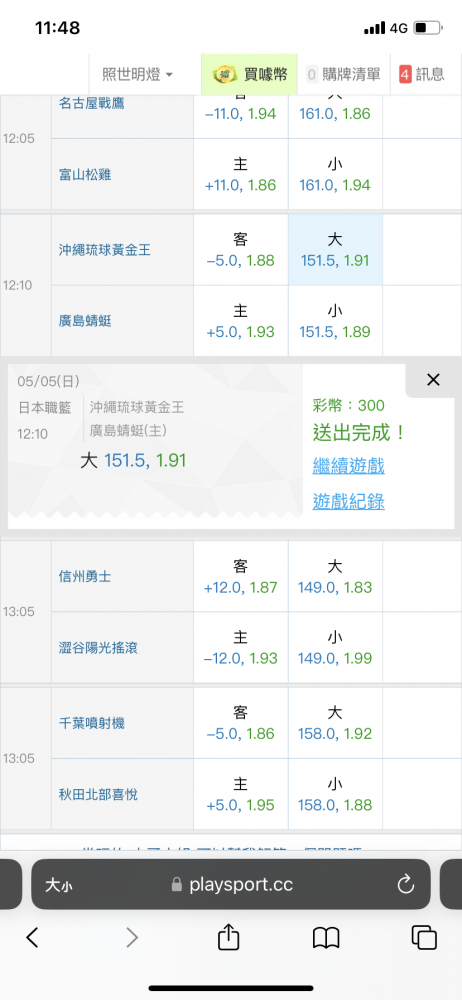Close the bet confirmation panel with X

pyautogui.click(x=433, y=380)
